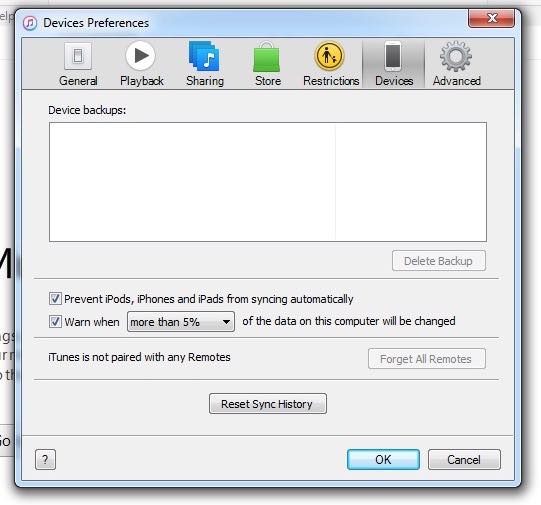Open the Store preferences tab
The image size is (541, 505).
(x=268, y=64)
